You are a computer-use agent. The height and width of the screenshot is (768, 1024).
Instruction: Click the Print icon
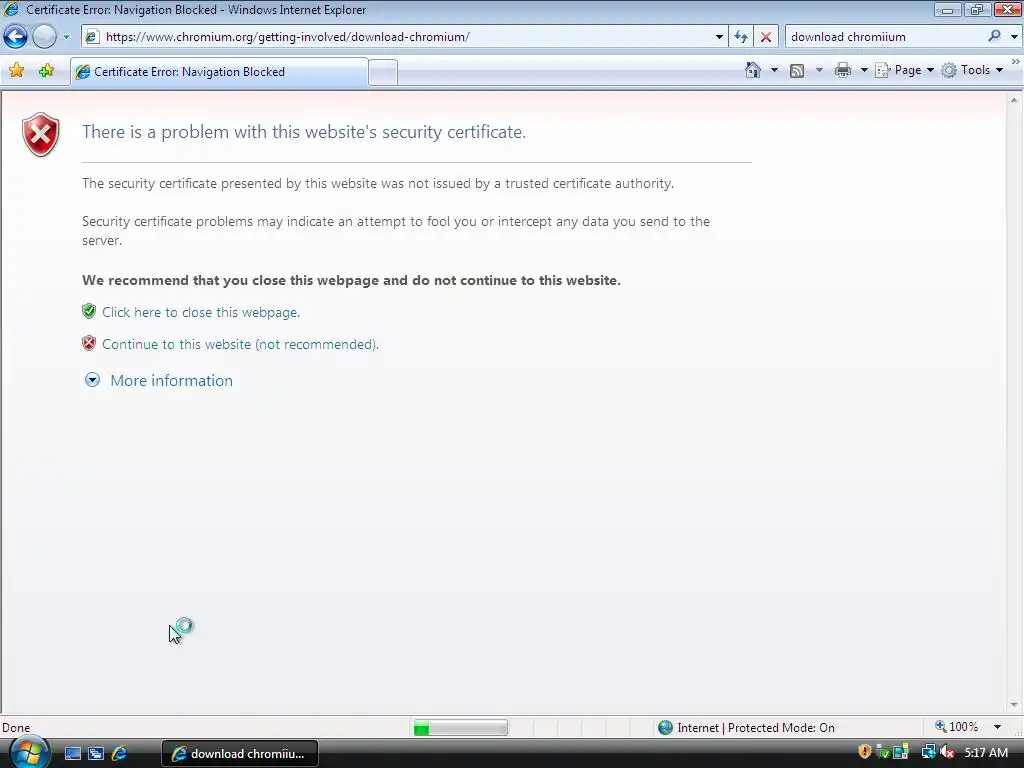tap(843, 70)
